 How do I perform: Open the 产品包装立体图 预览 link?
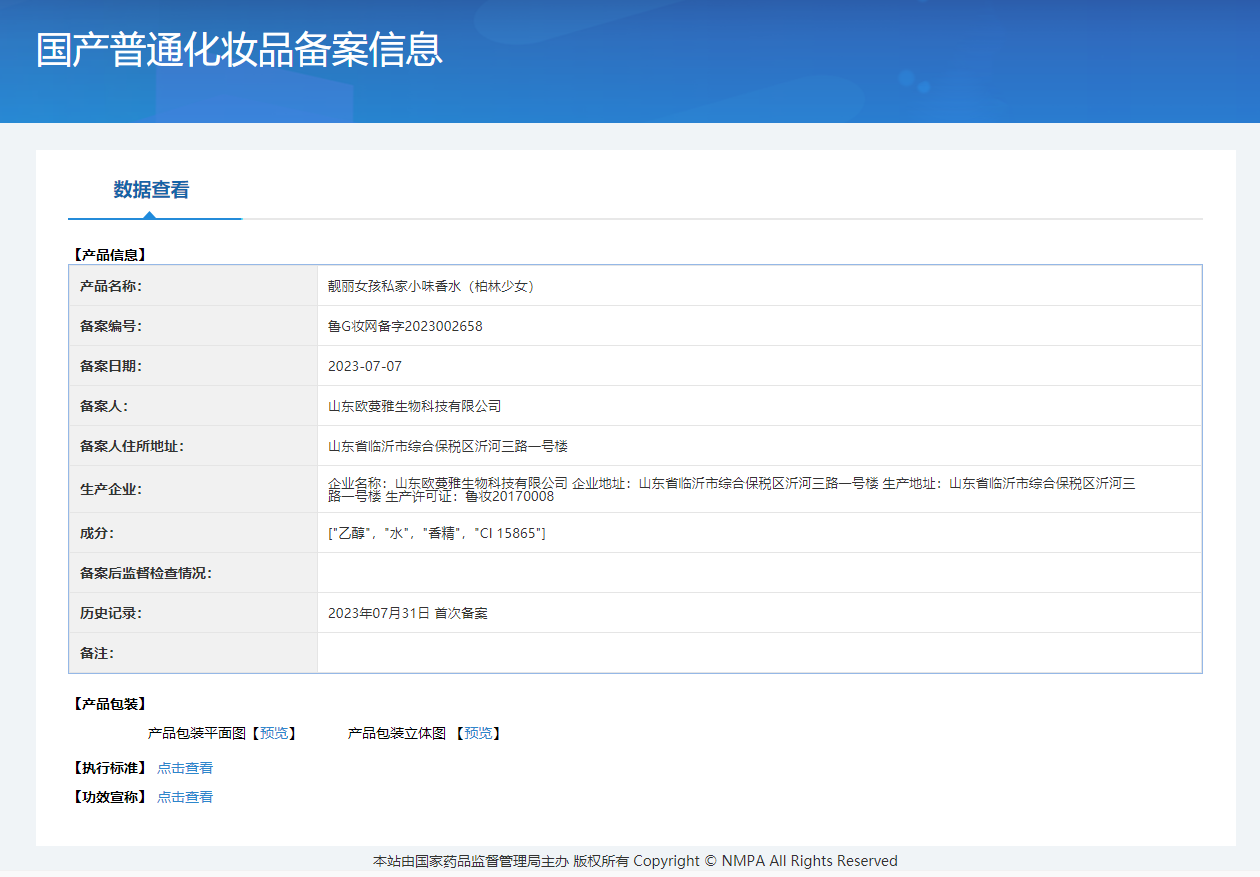[x=478, y=733]
